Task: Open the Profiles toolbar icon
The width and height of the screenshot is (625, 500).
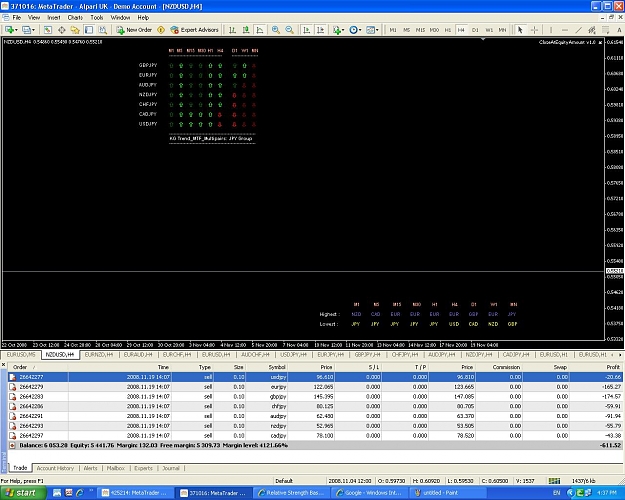Action: [26, 30]
